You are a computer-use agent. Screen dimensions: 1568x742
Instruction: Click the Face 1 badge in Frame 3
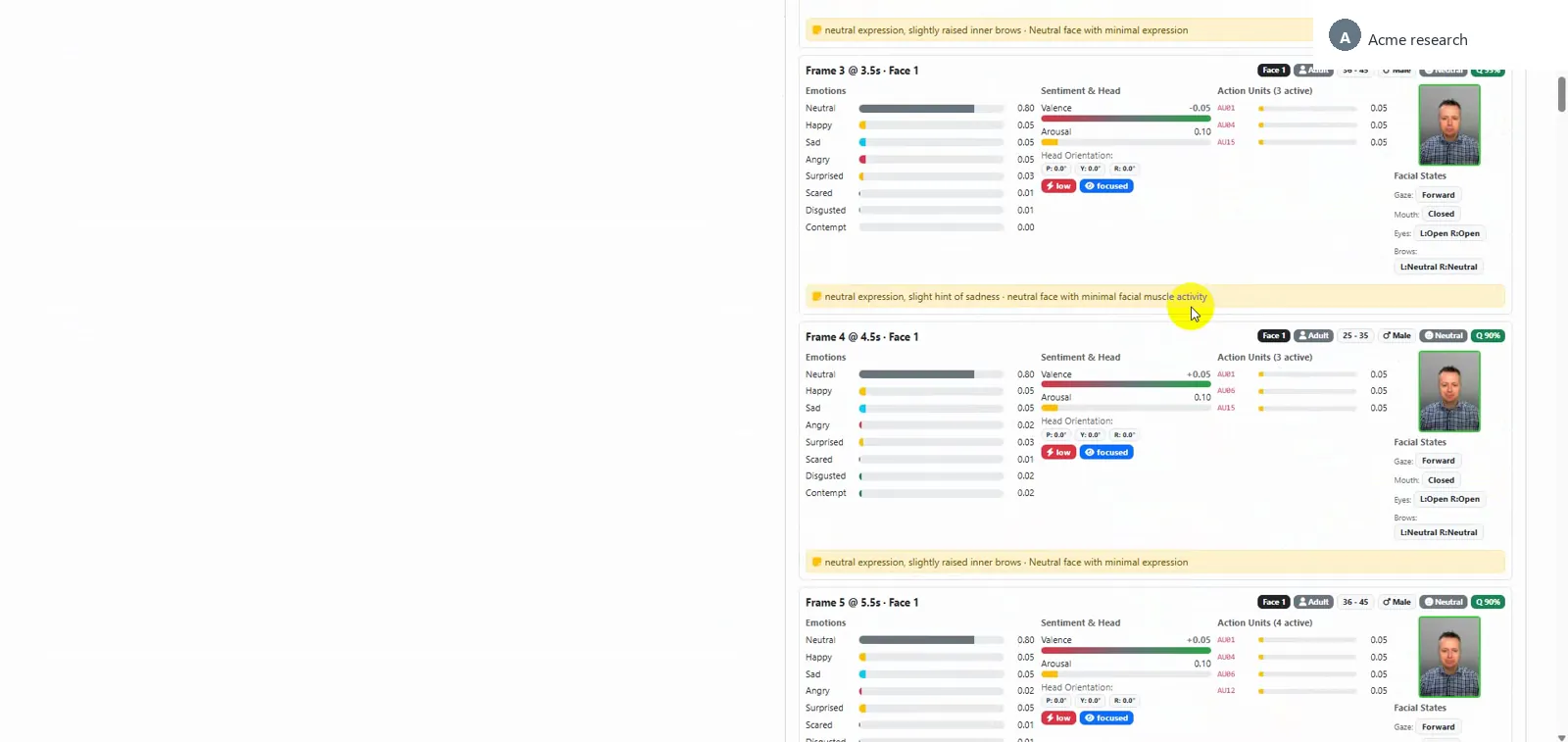click(x=1274, y=71)
